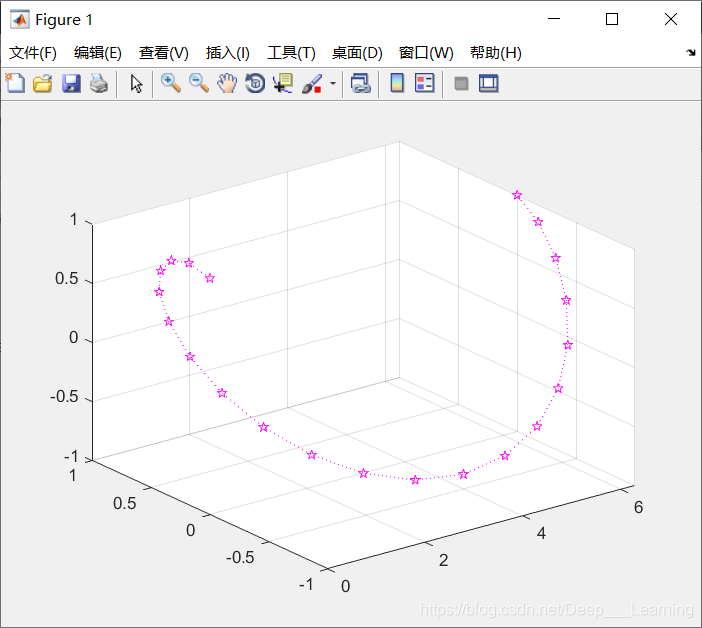This screenshot has width=702, height=628.
Task: Click the Show Plot Tools icon
Action: (488, 84)
